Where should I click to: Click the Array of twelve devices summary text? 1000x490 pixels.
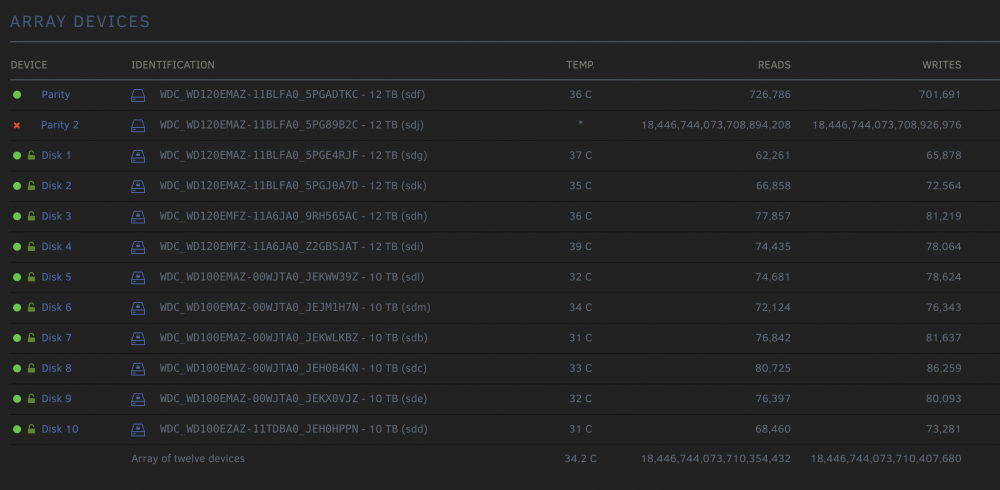(188, 459)
